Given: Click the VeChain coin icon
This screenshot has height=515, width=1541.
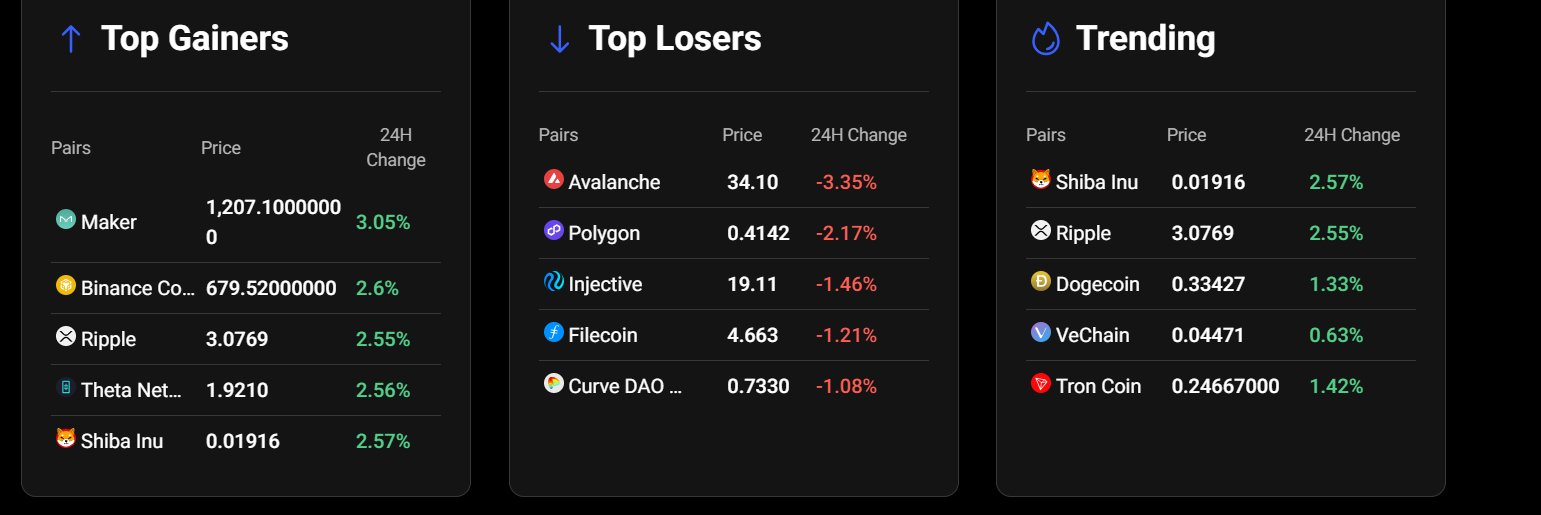Looking at the screenshot, I should tap(1040, 332).
